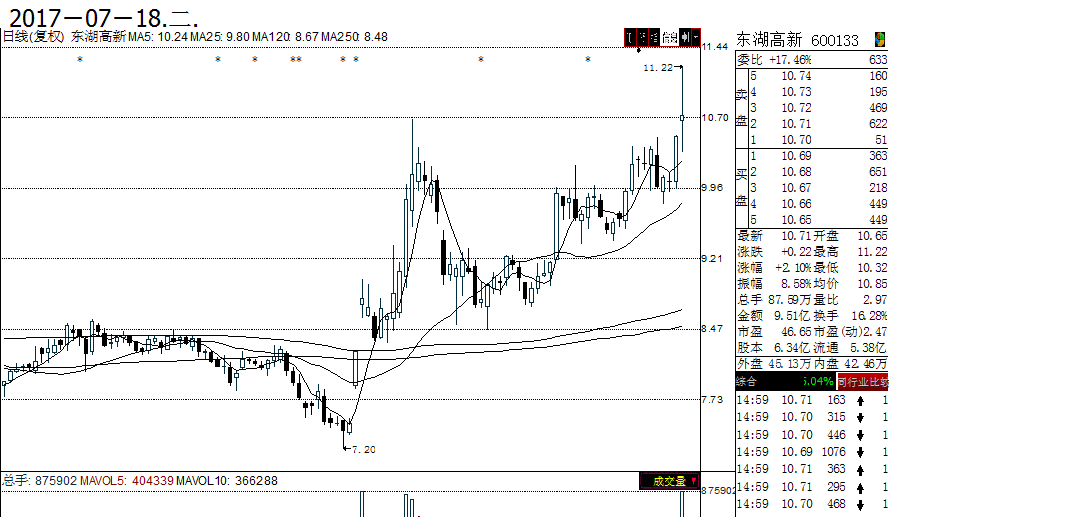Viewport: 1083px width, 517px height.
Task: Click the 委比 +17.46% row
Action: coord(812,60)
